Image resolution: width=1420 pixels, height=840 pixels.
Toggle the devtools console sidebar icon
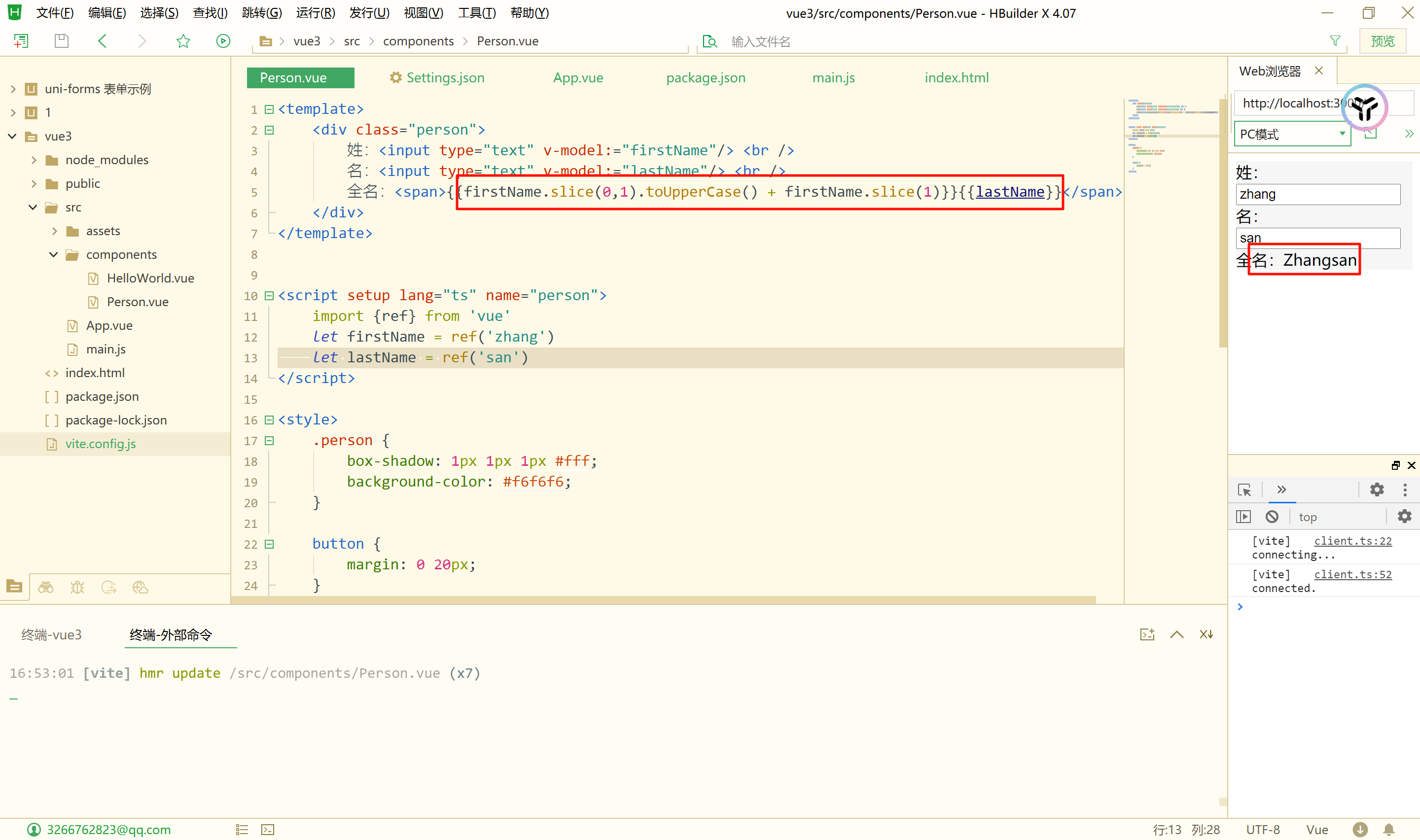click(x=1243, y=516)
